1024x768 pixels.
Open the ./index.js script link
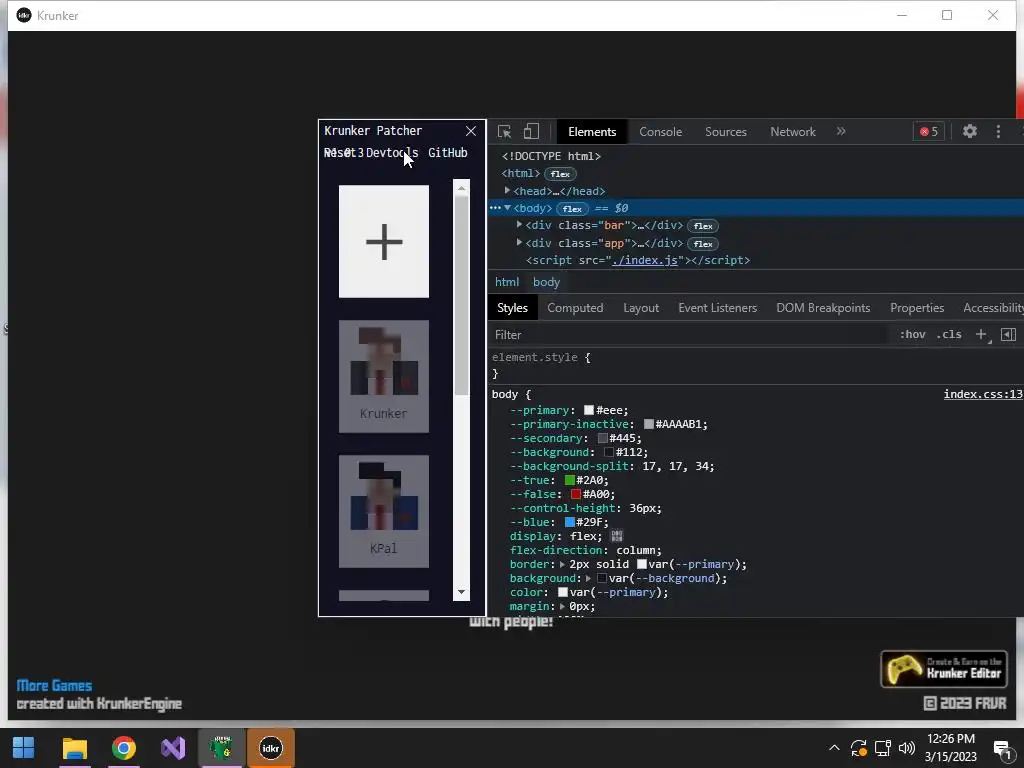tap(645, 260)
